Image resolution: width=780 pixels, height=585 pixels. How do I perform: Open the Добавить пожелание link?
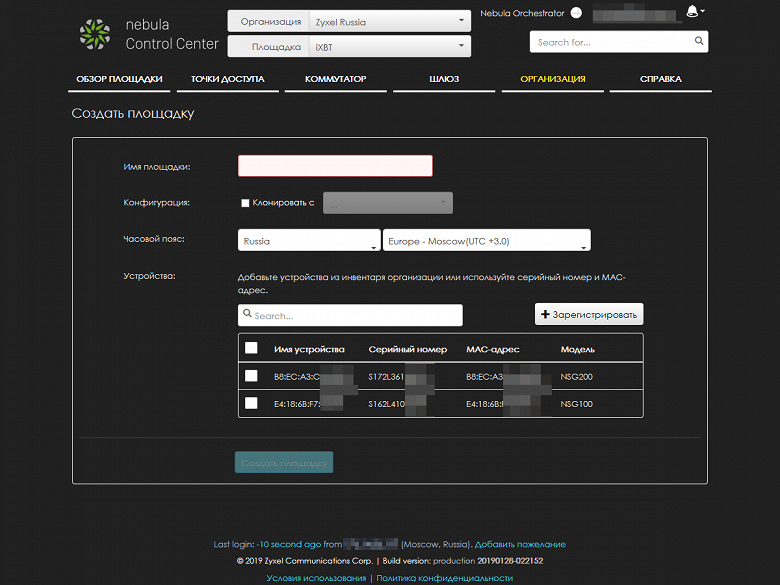520,544
